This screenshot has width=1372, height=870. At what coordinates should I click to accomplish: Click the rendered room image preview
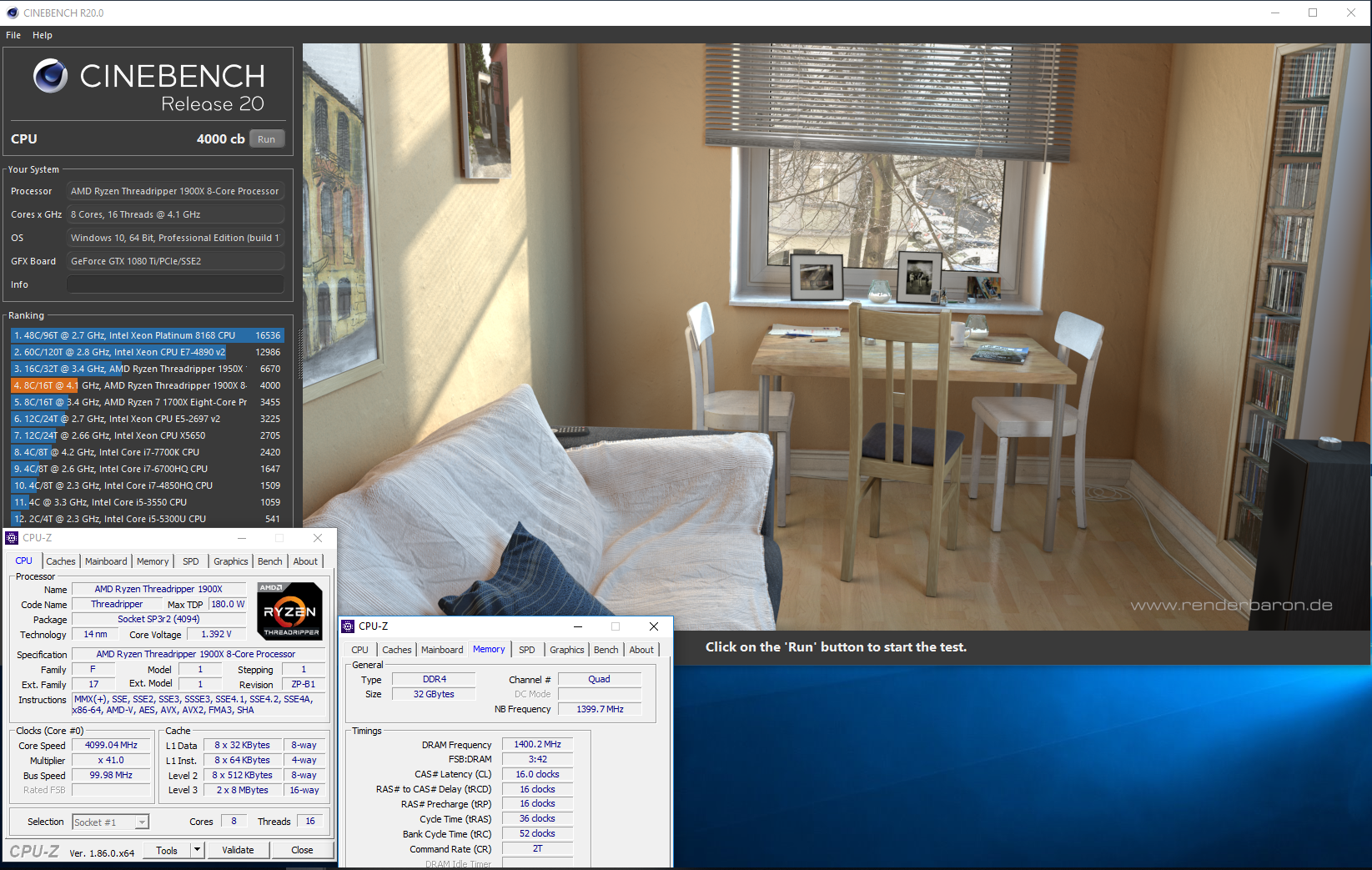(x=837, y=336)
